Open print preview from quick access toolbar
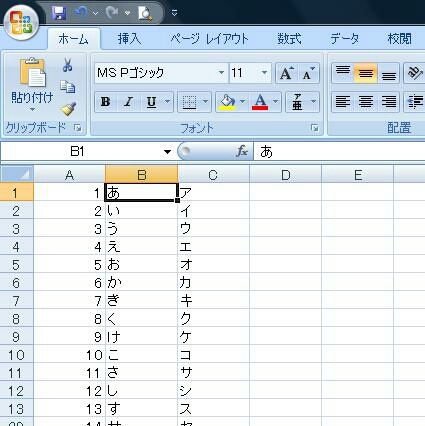Viewport: 425px width, 426px height. pyautogui.click(x=145, y=13)
